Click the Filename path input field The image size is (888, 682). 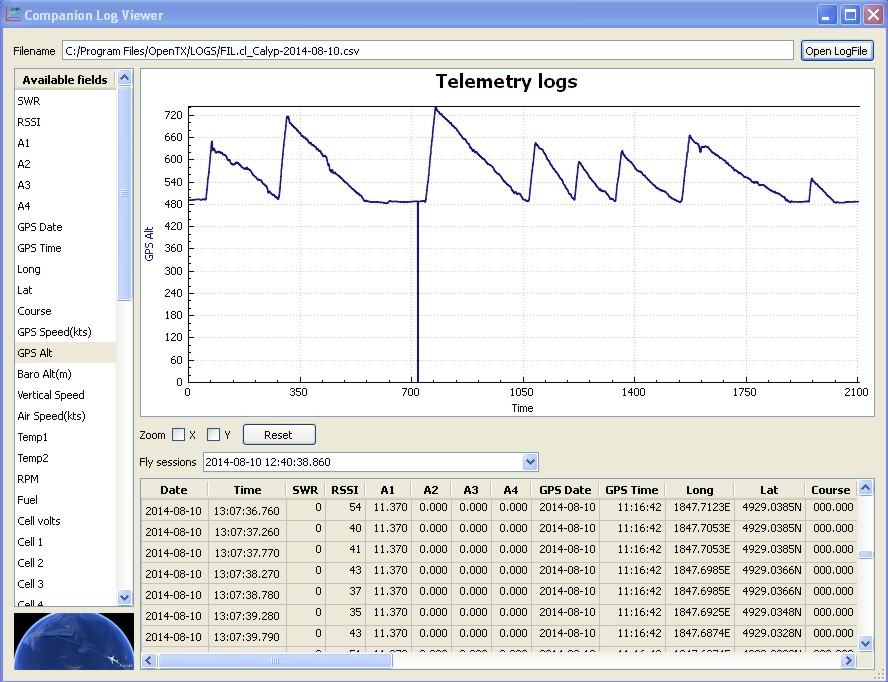(428, 51)
